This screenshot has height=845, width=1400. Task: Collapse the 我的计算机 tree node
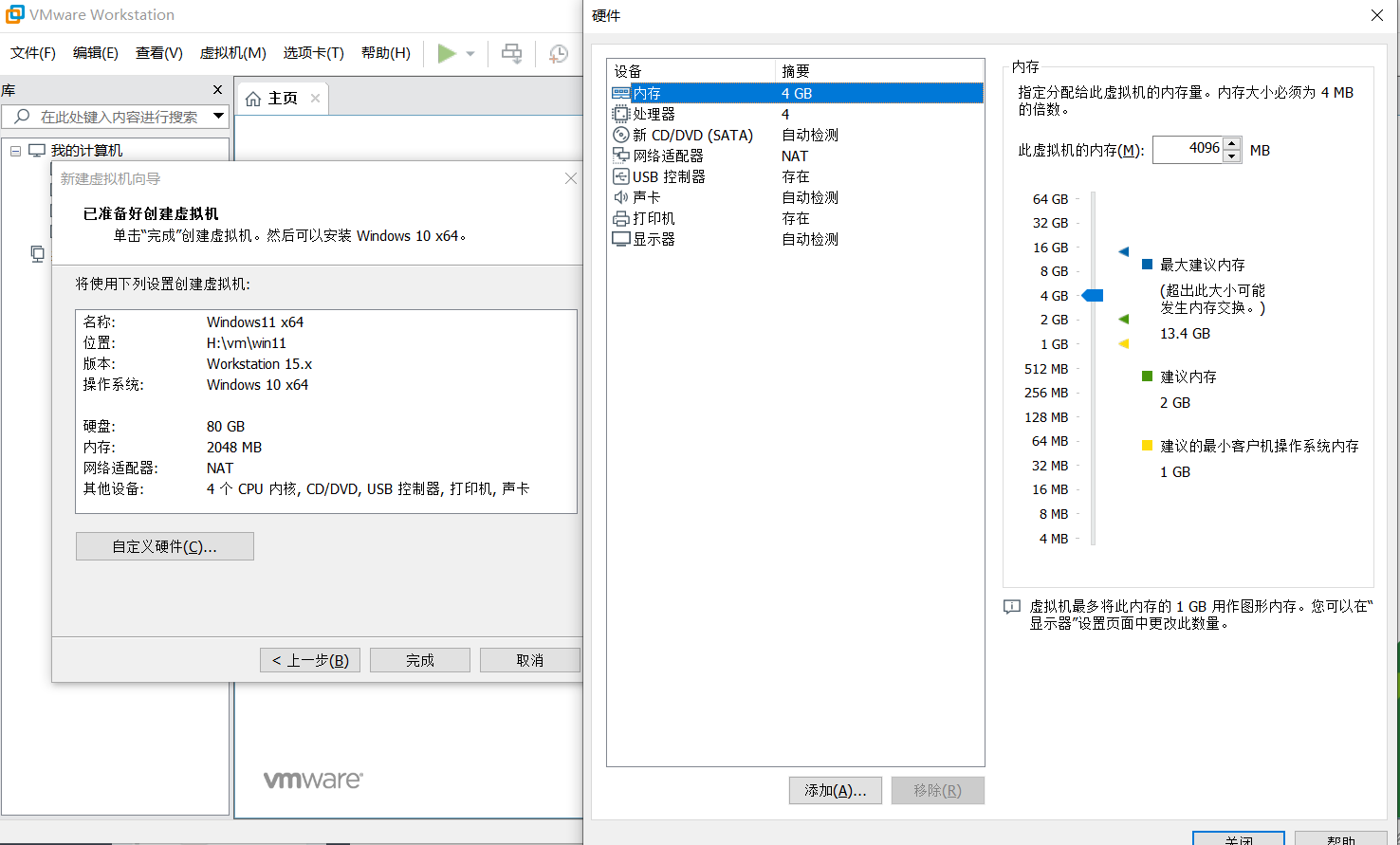[15, 151]
